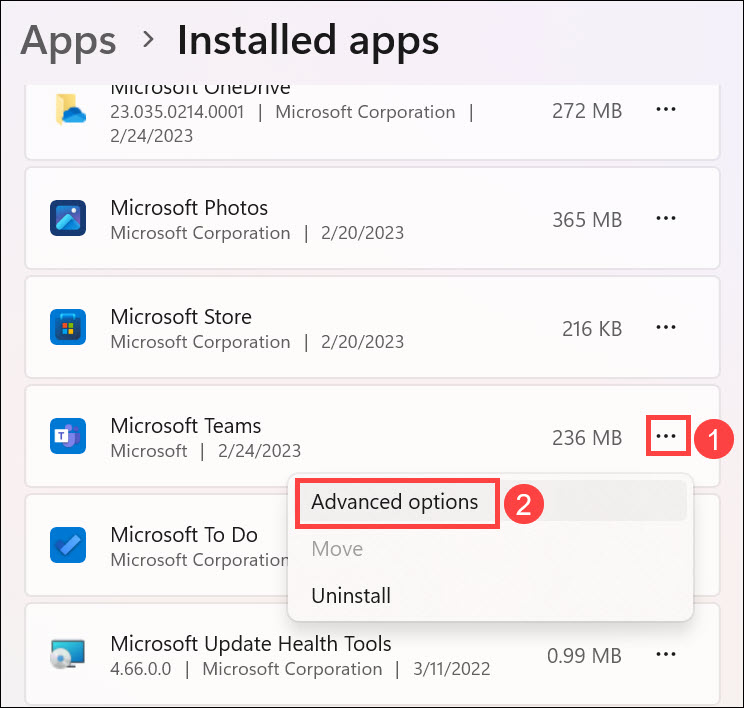Click the Microsoft Teams app icon
The image size is (744, 708).
68,436
